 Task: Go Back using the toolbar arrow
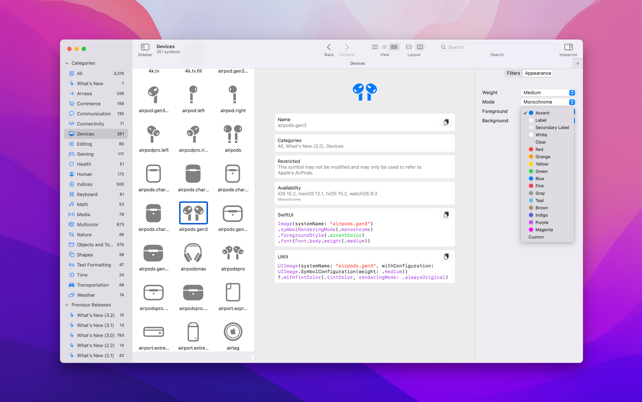[x=329, y=47]
